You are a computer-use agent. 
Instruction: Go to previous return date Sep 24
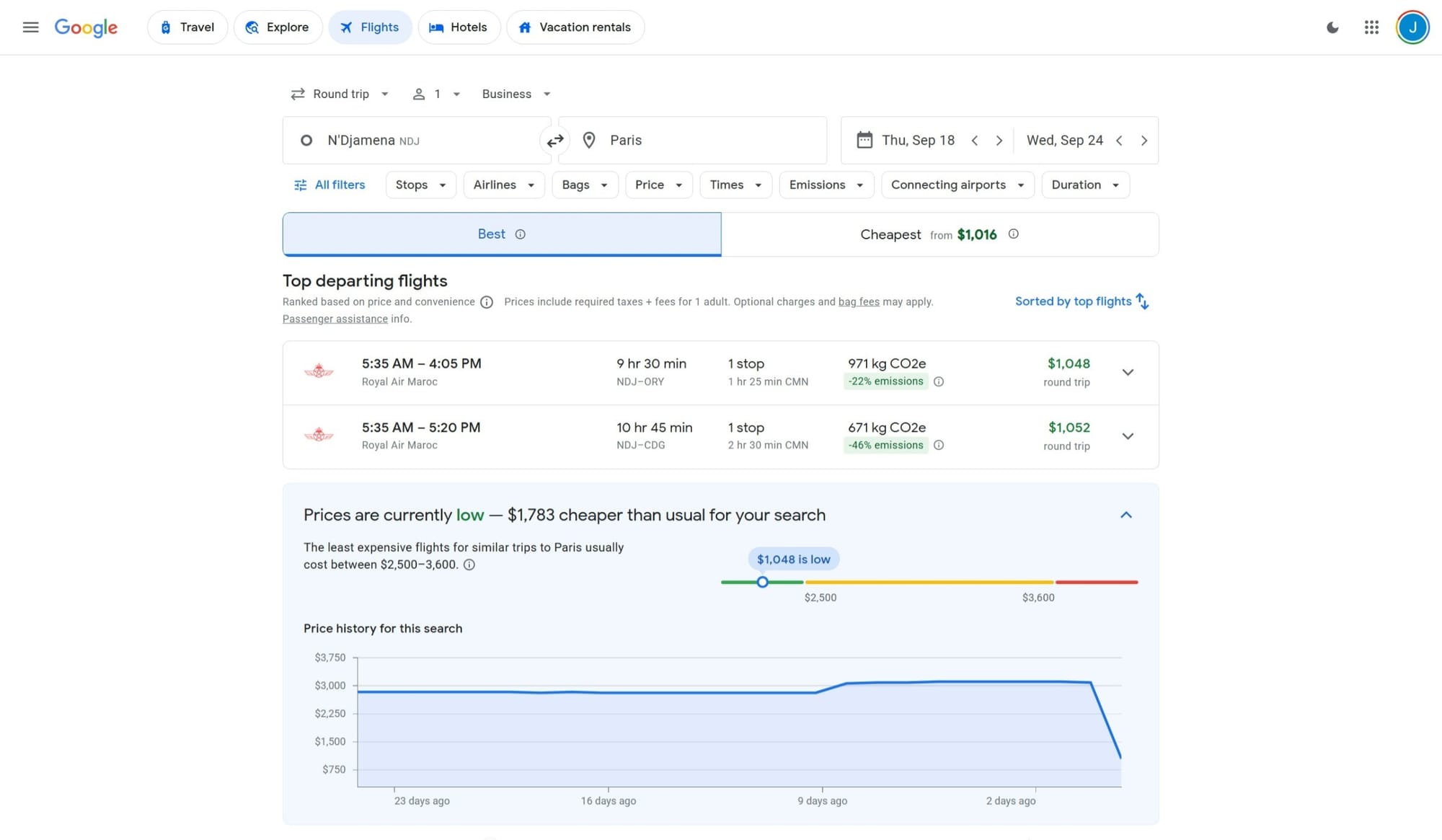(1119, 141)
